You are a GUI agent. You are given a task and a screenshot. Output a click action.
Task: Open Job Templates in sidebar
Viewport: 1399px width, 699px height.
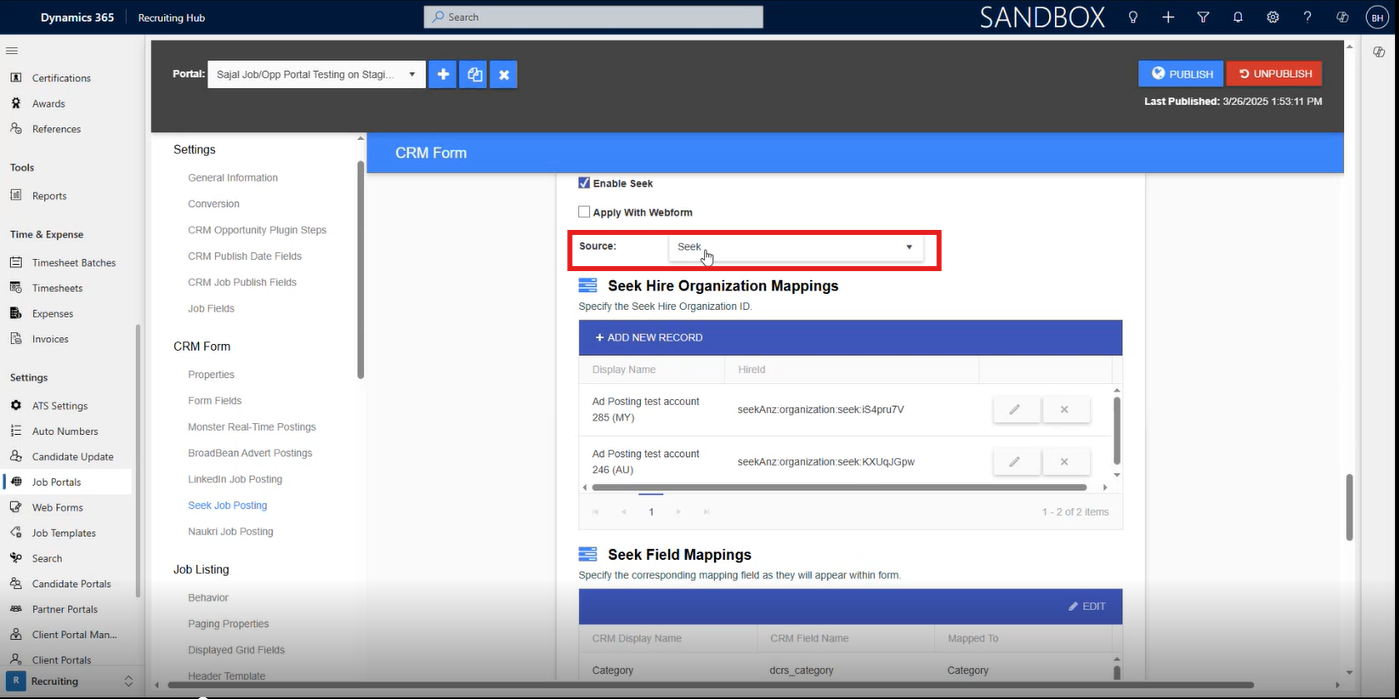pos(64,533)
